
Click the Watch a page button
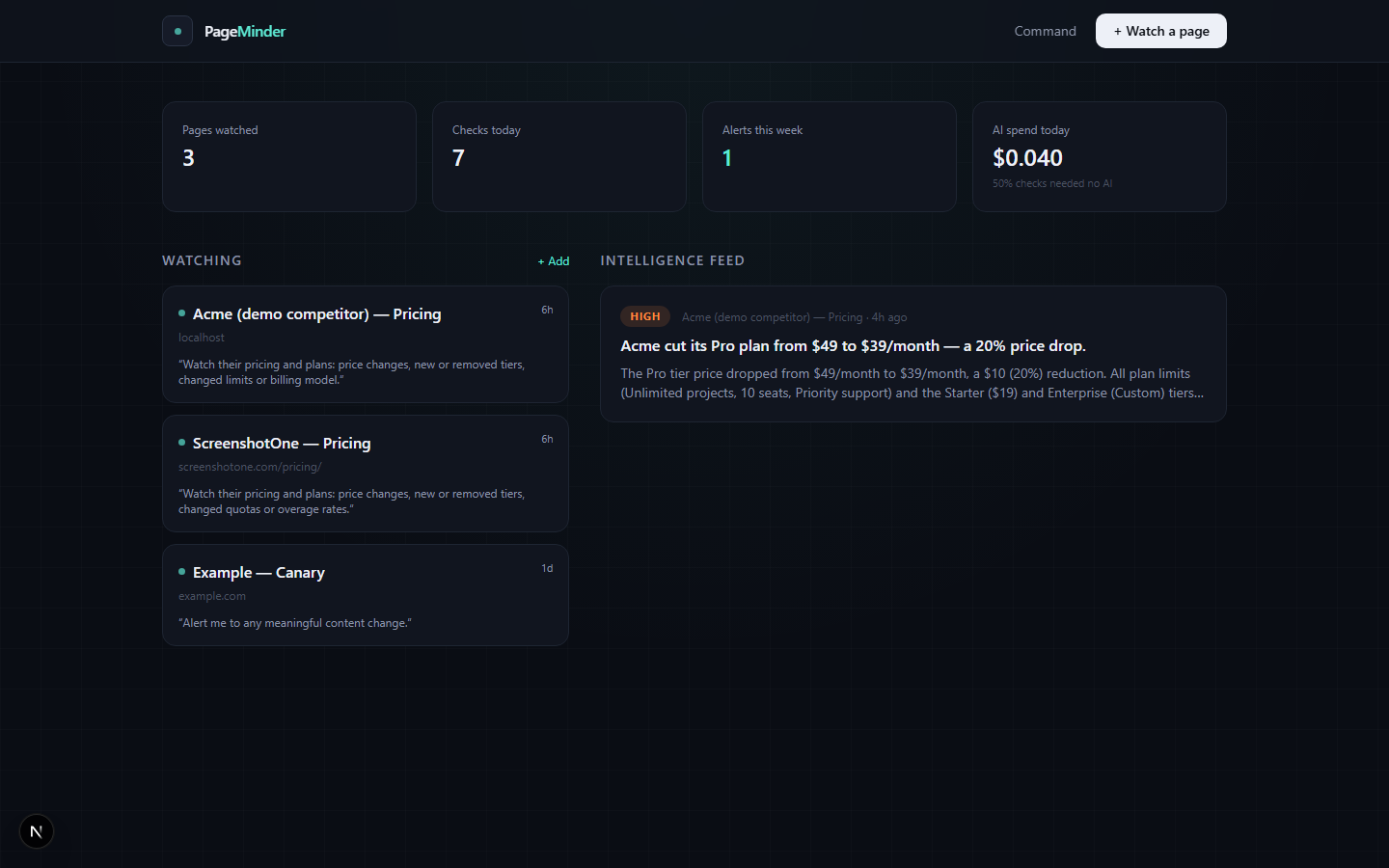click(1160, 31)
